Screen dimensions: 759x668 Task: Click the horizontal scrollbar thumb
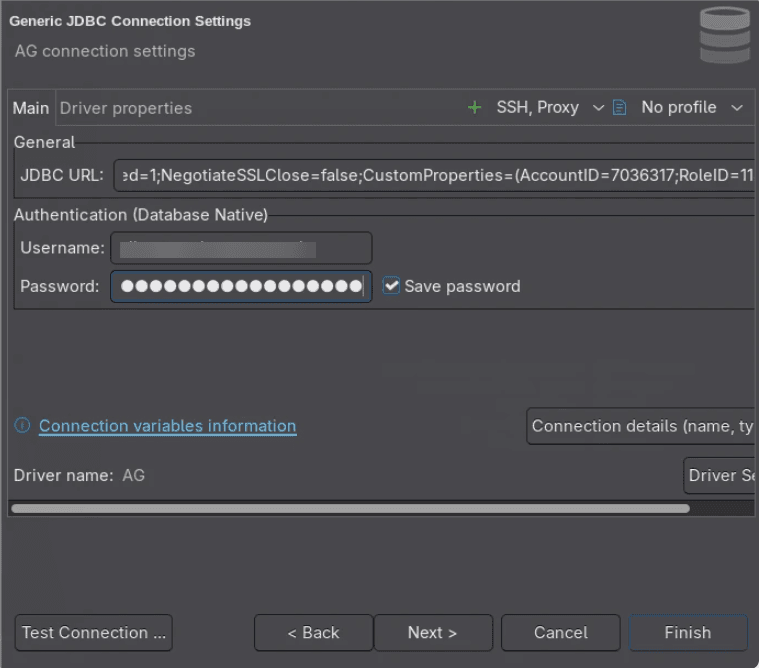click(350, 508)
